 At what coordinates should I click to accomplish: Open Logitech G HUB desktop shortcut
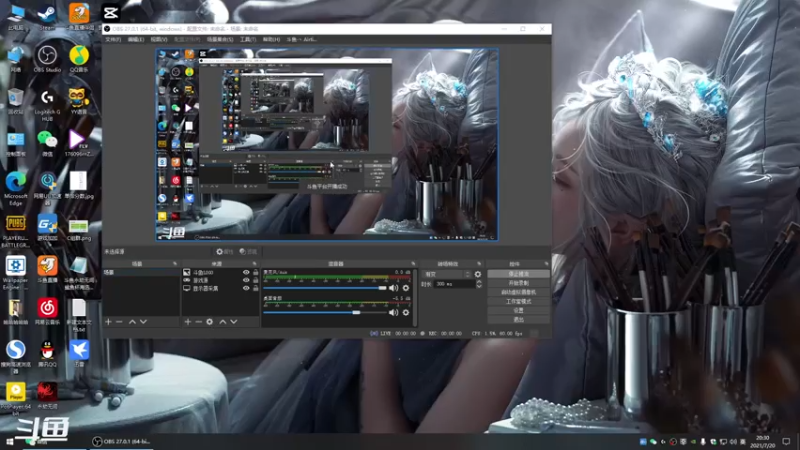[x=47, y=105]
